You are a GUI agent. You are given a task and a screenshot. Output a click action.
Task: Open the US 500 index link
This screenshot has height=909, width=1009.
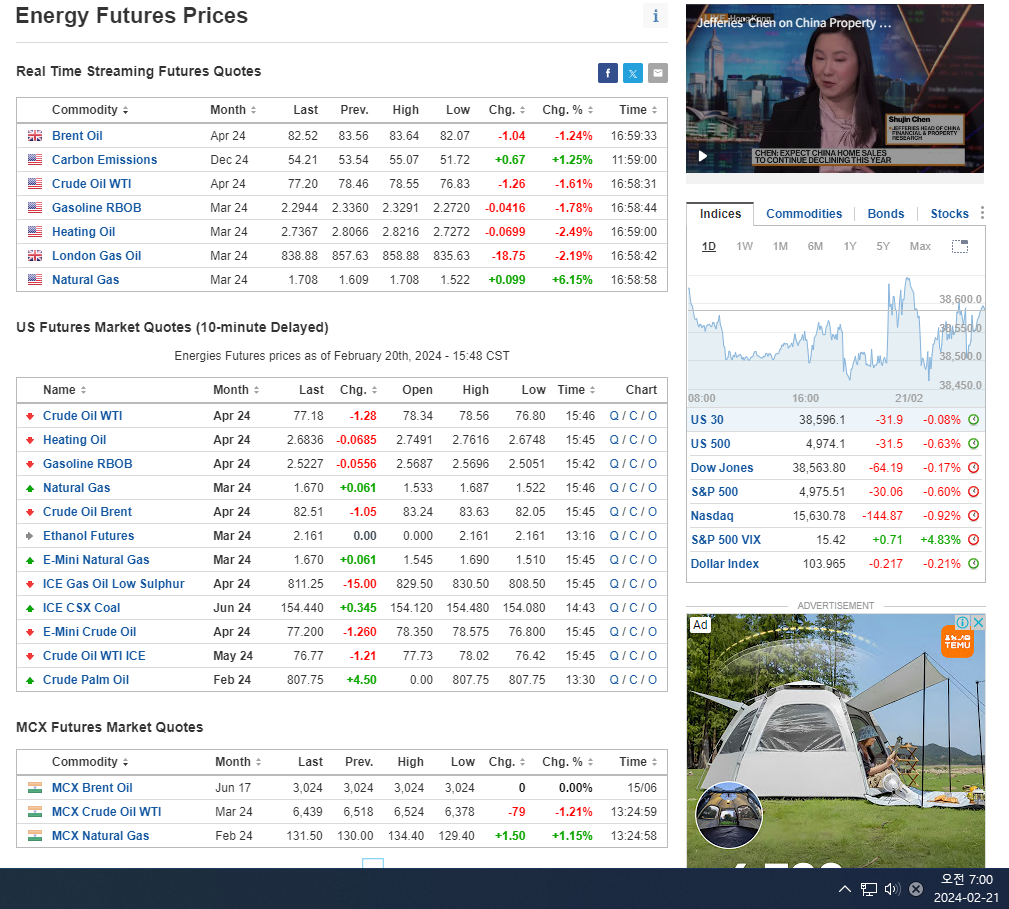point(710,444)
